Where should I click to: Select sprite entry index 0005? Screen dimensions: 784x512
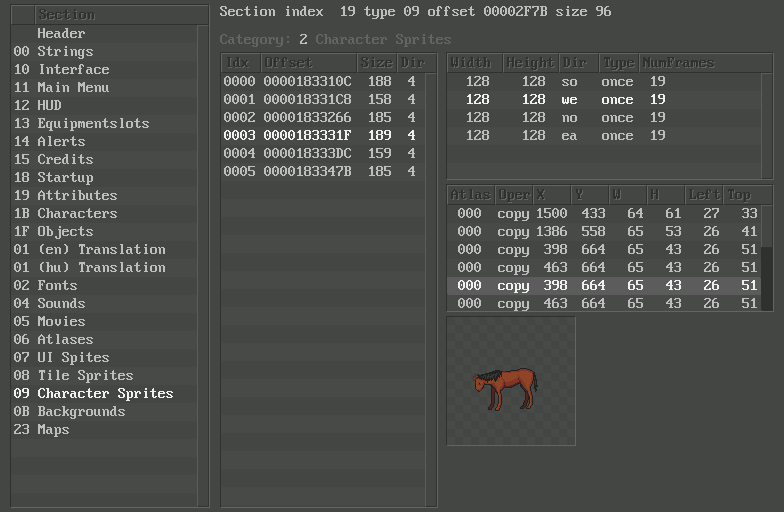click(x=320, y=171)
